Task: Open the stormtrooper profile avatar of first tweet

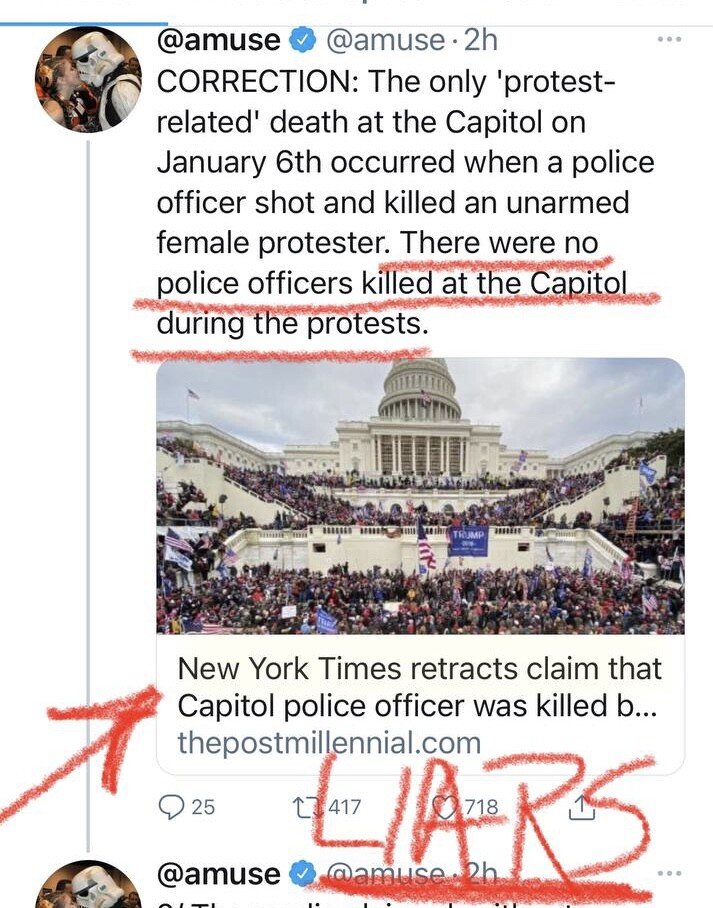Action: tap(88, 79)
